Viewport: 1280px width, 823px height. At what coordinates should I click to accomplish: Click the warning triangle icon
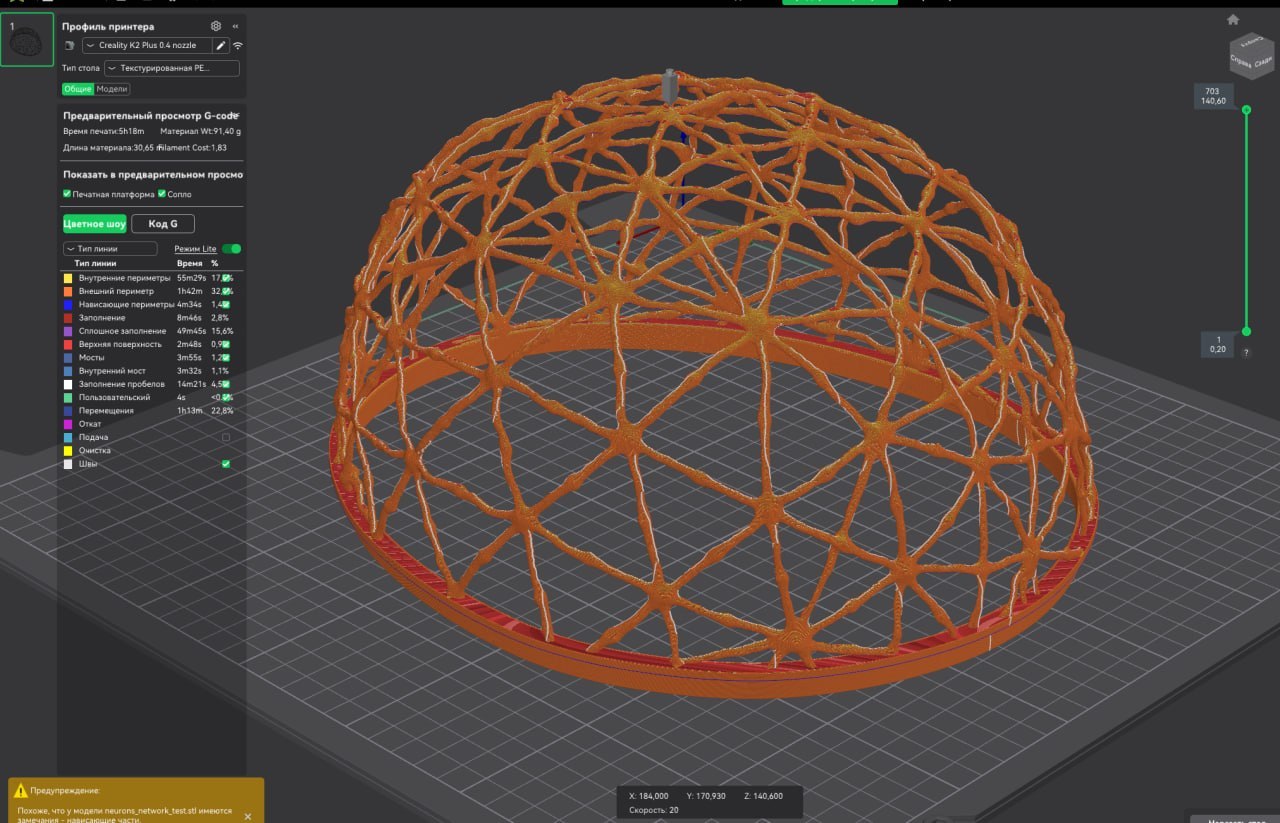pyautogui.click(x=21, y=790)
